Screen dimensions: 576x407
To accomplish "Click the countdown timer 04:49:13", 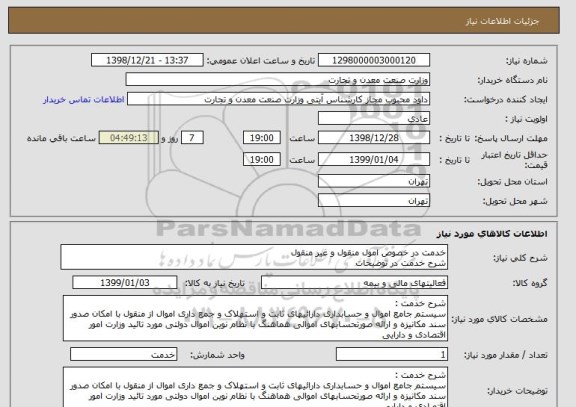I will (129, 138).
